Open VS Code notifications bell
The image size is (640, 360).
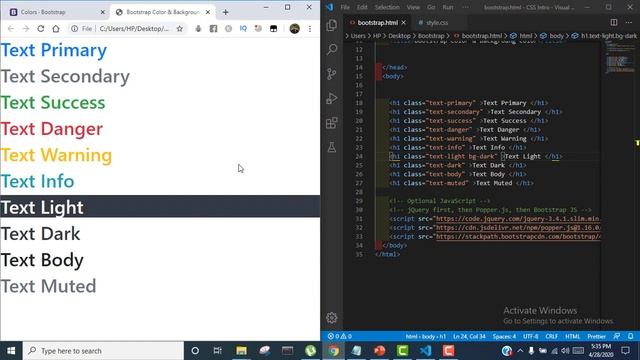[631, 336]
